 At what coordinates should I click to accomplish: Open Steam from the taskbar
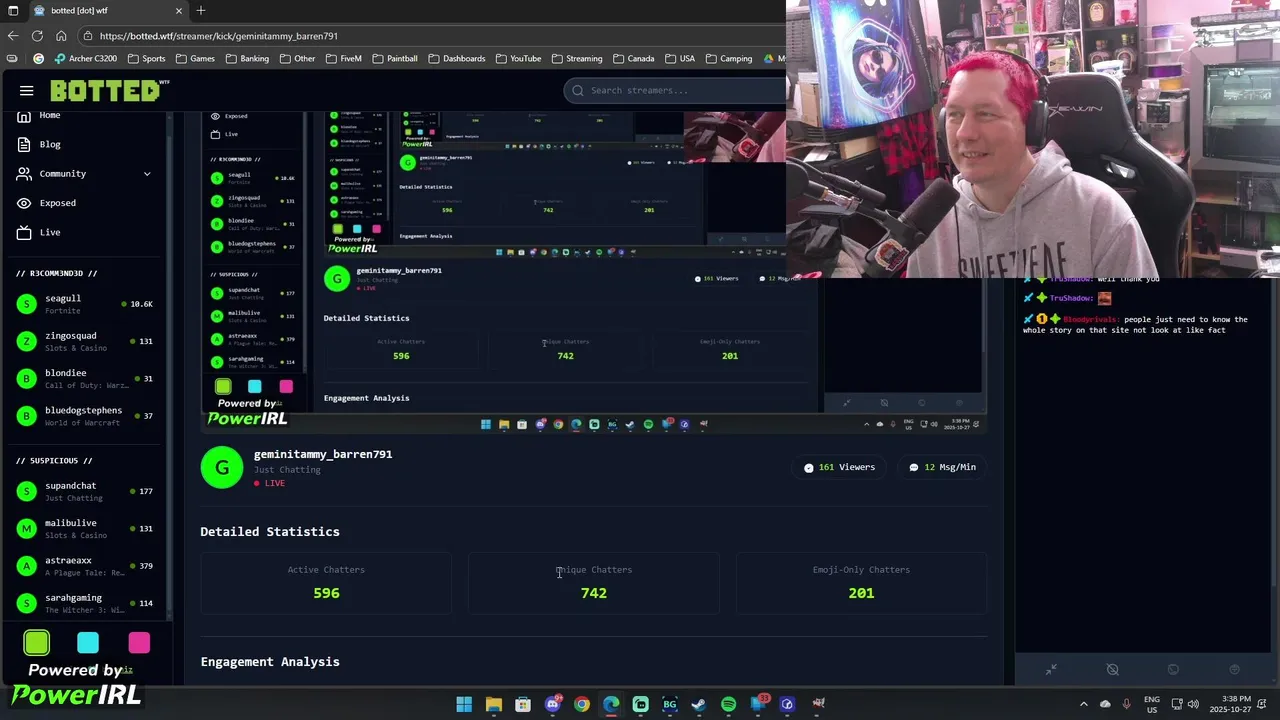point(699,705)
